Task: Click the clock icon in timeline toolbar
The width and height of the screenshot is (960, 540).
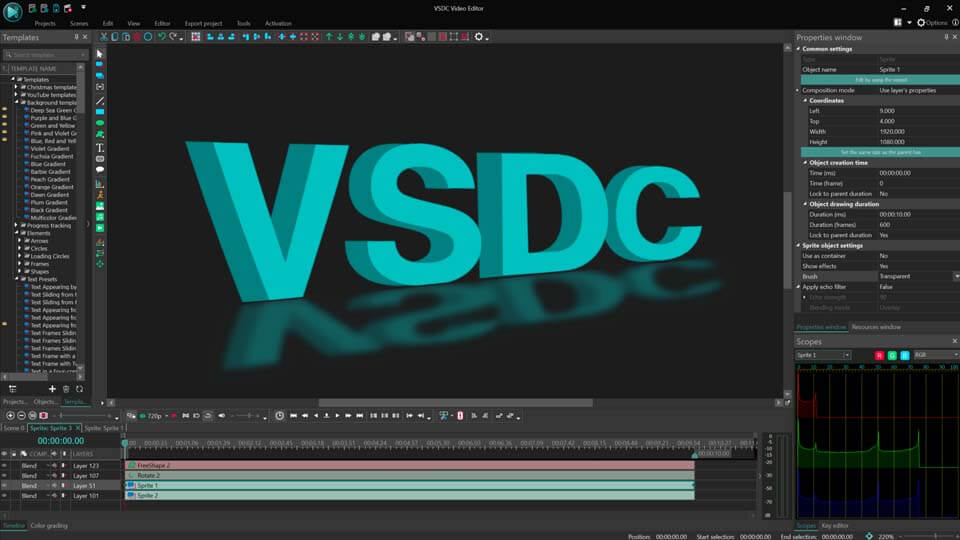Action: coord(280,416)
